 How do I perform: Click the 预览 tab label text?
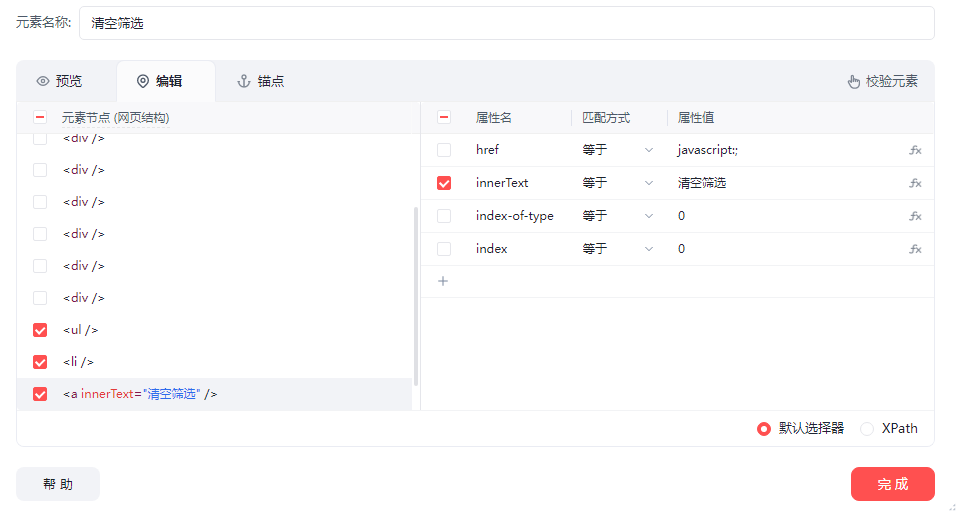[69, 81]
